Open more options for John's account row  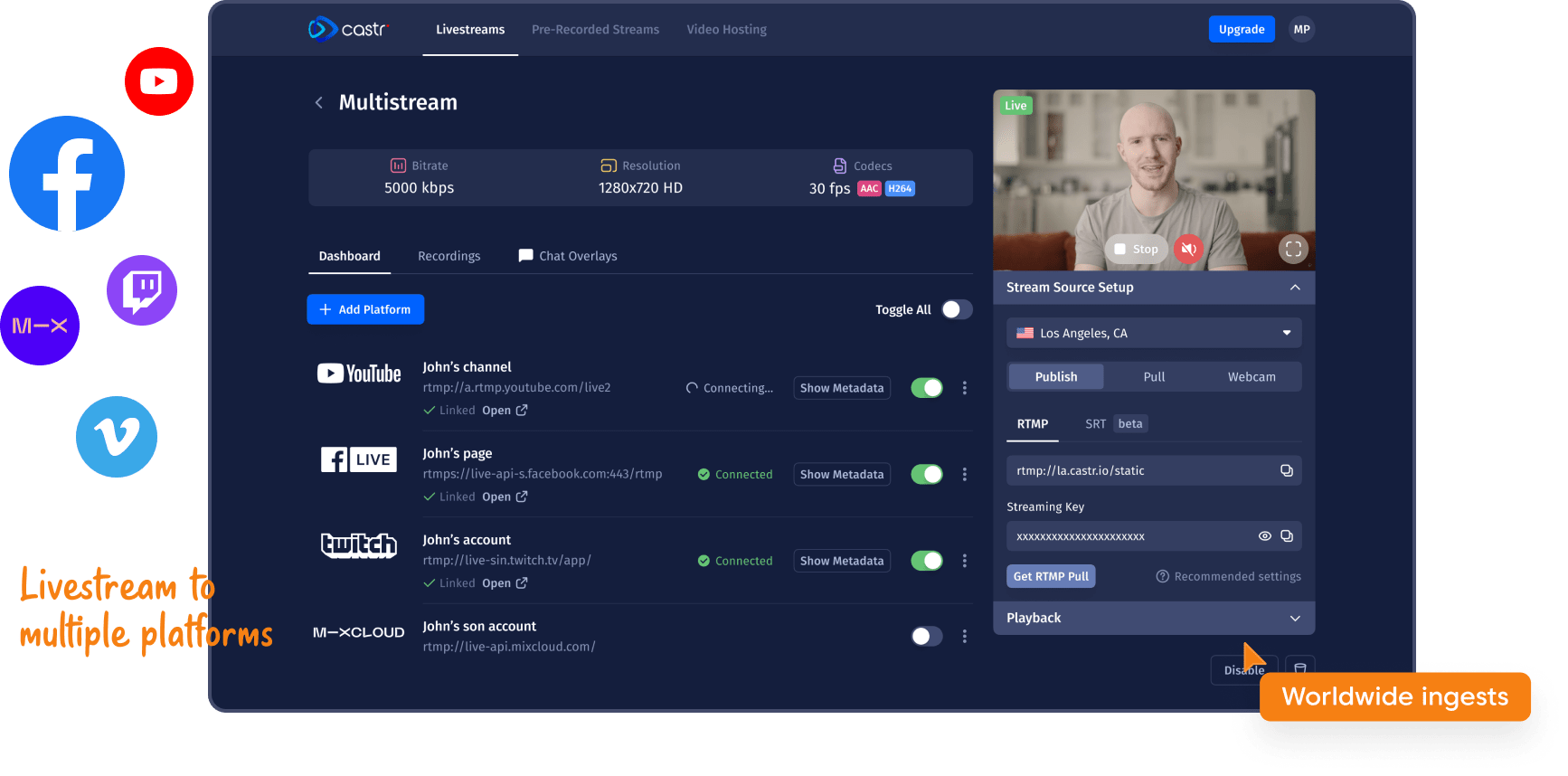point(965,561)
